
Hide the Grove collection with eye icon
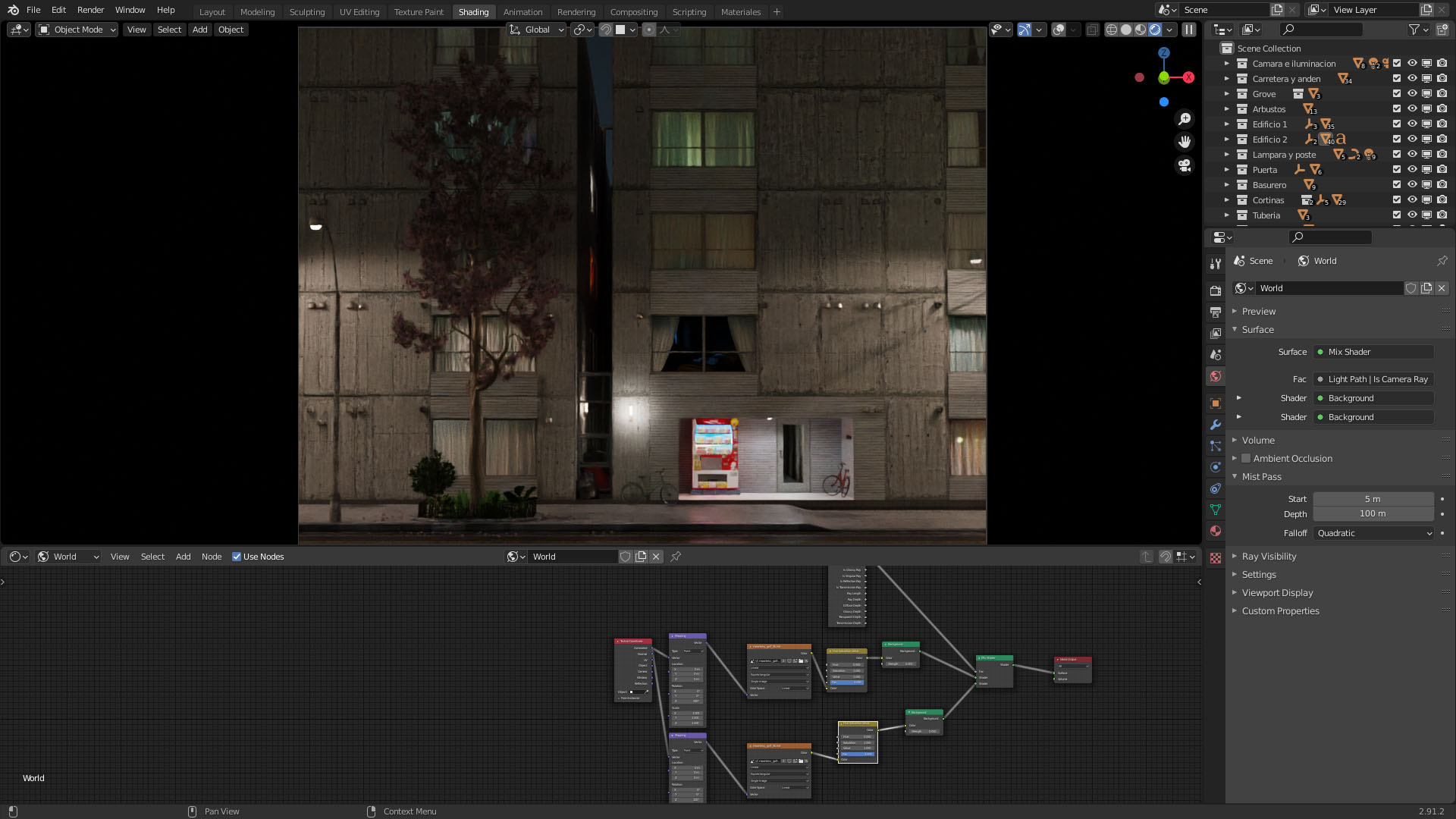[x=1412, y=94]
